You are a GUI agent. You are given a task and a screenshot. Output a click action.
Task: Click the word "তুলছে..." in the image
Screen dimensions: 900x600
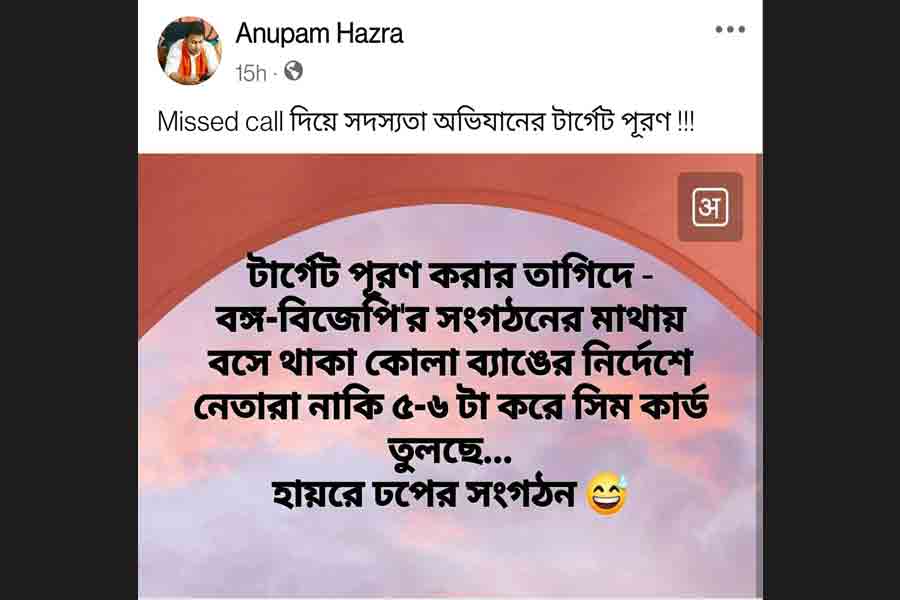(x=449, y=451)
